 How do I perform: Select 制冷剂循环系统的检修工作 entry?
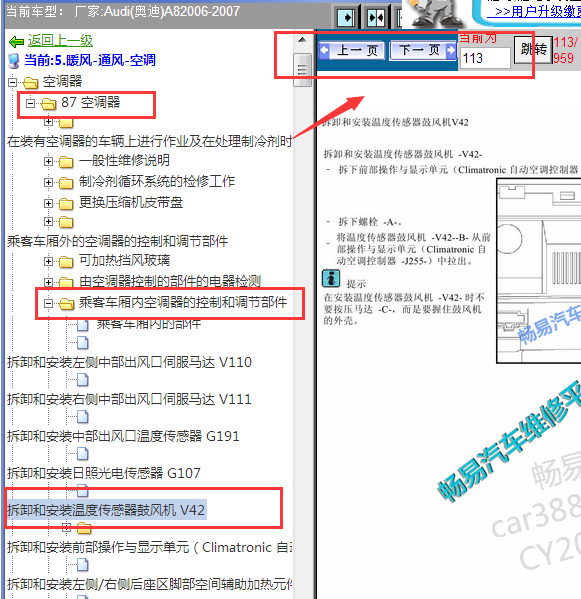[x=157, y=181]
